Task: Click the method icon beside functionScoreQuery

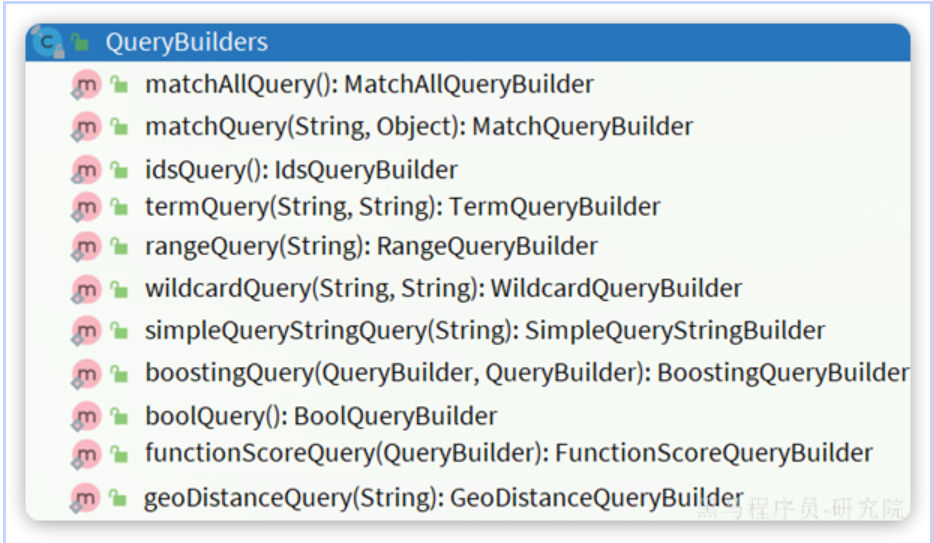Action: [87, 454]
